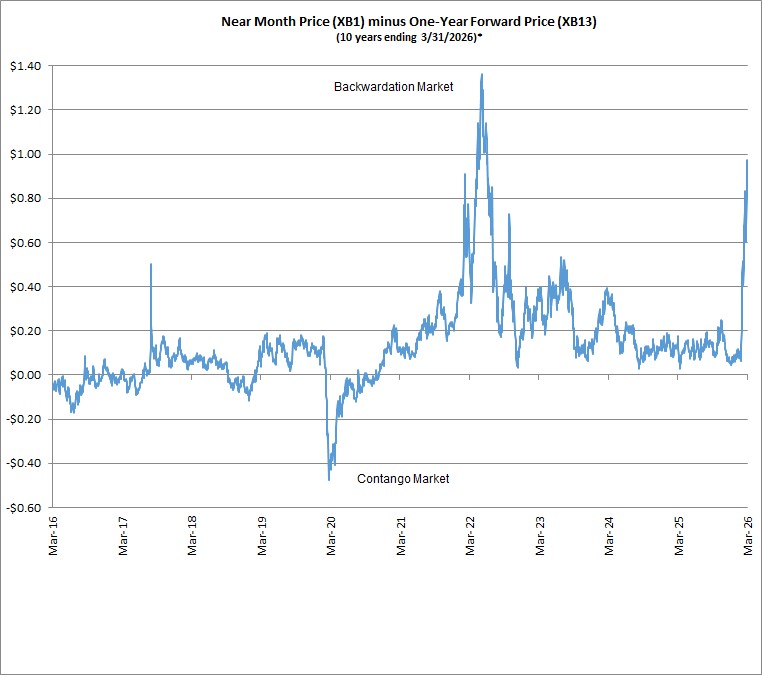The height and width of the screenshot is (675, 762).
Task: Click the Mar-24 x-axis label
Action: tap(609, 536)
